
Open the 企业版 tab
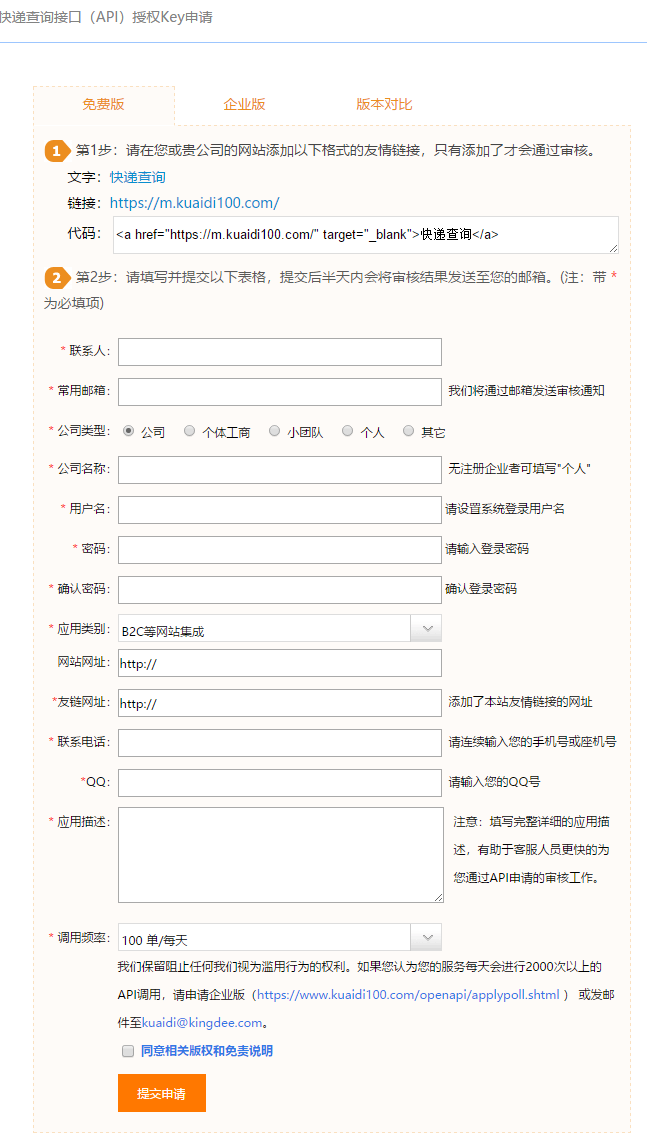pyautogui.click(x=244, y=105)
